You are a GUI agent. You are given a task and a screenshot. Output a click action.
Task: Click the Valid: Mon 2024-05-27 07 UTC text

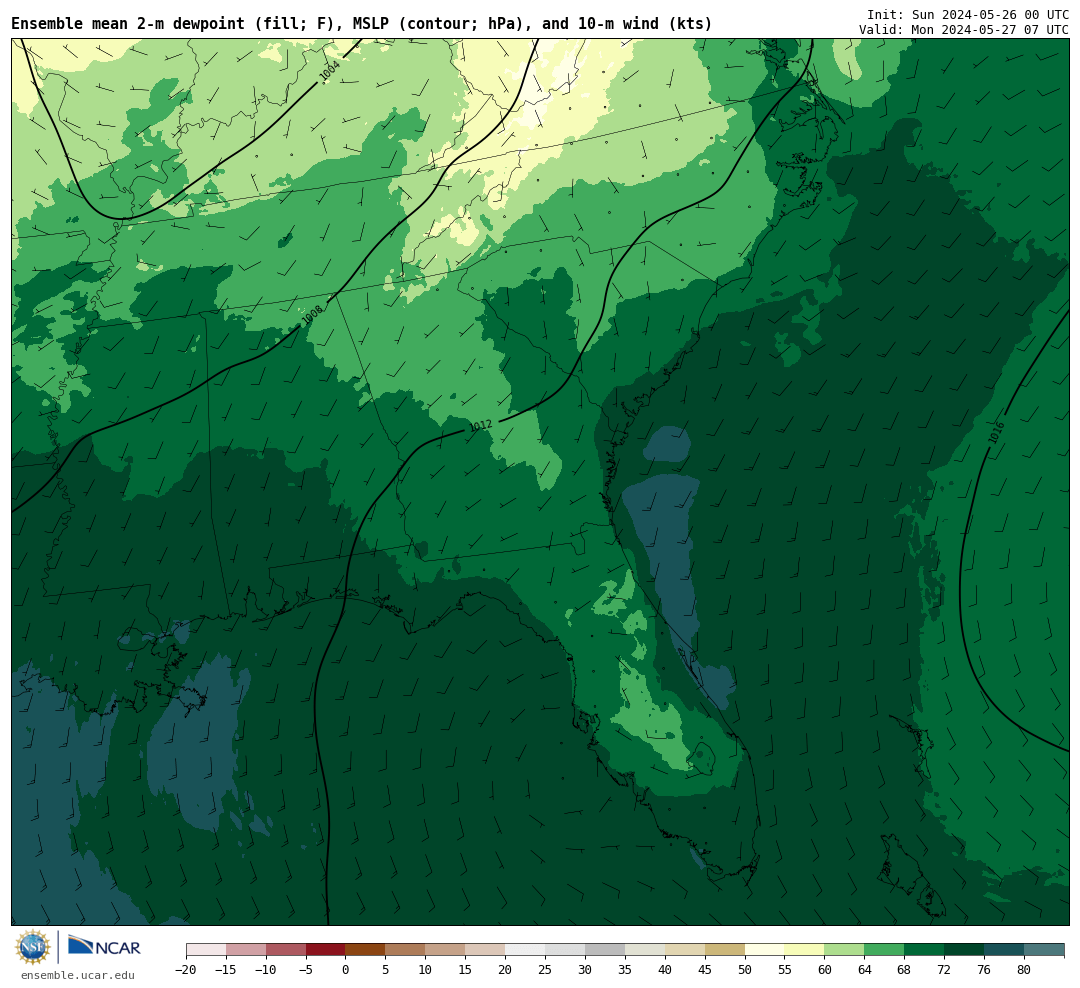tap(964, 30)
